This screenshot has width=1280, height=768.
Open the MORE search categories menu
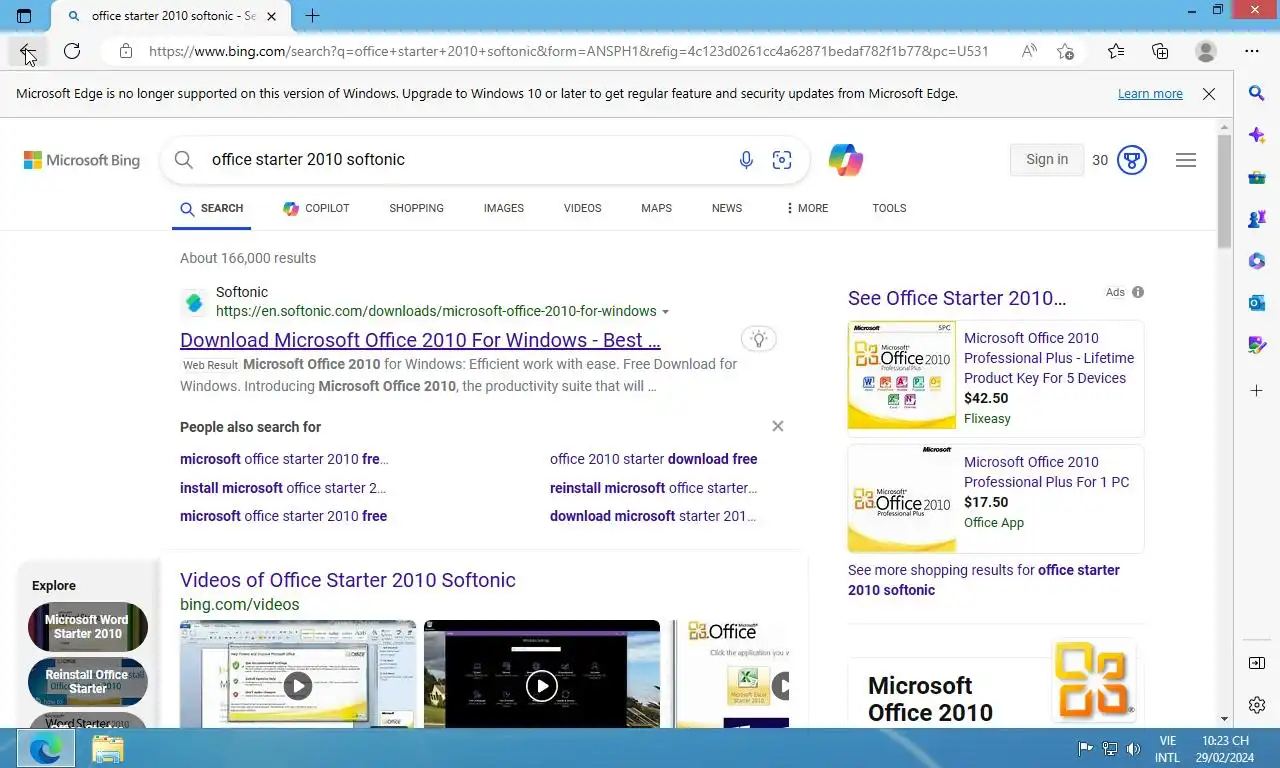pyautogui.click(x=807, y=208)
